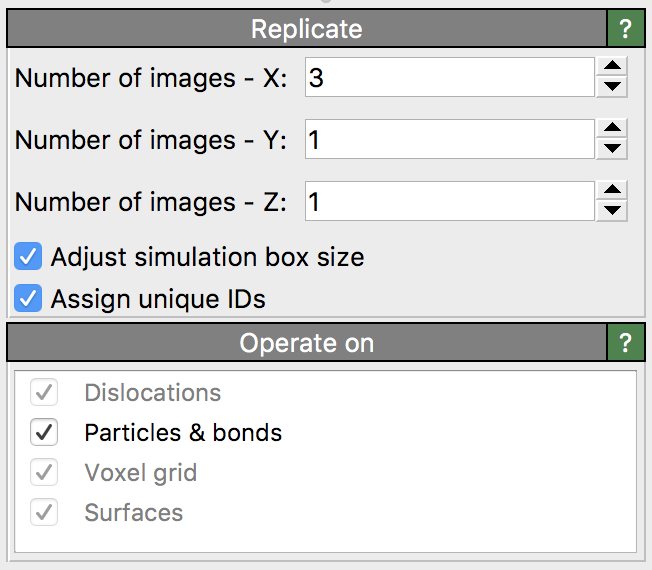Increase Number of images Y with up arrow
The image size is (652, 570).
[611, 129]
